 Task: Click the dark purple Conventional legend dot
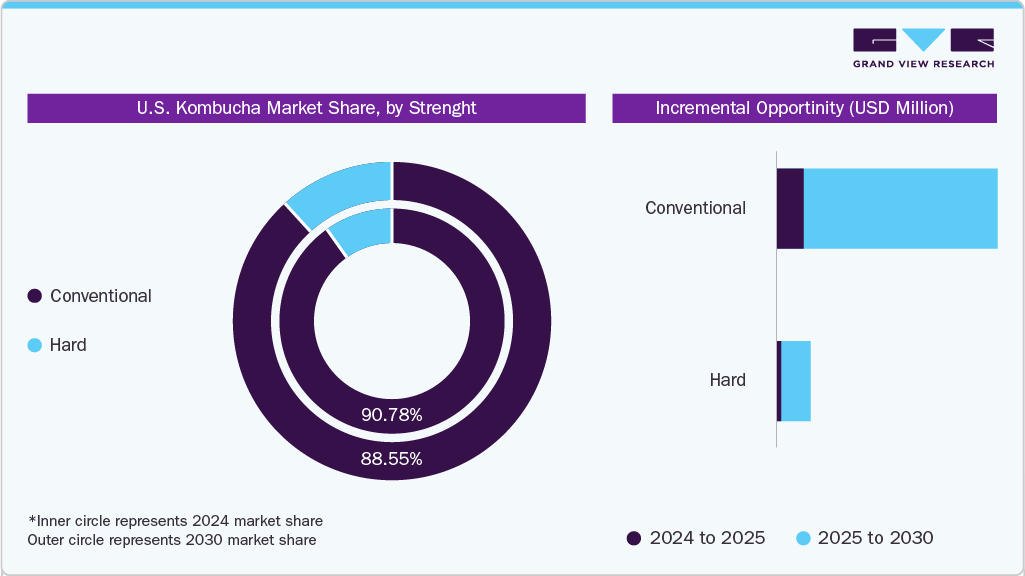click(x=35, y=296)
